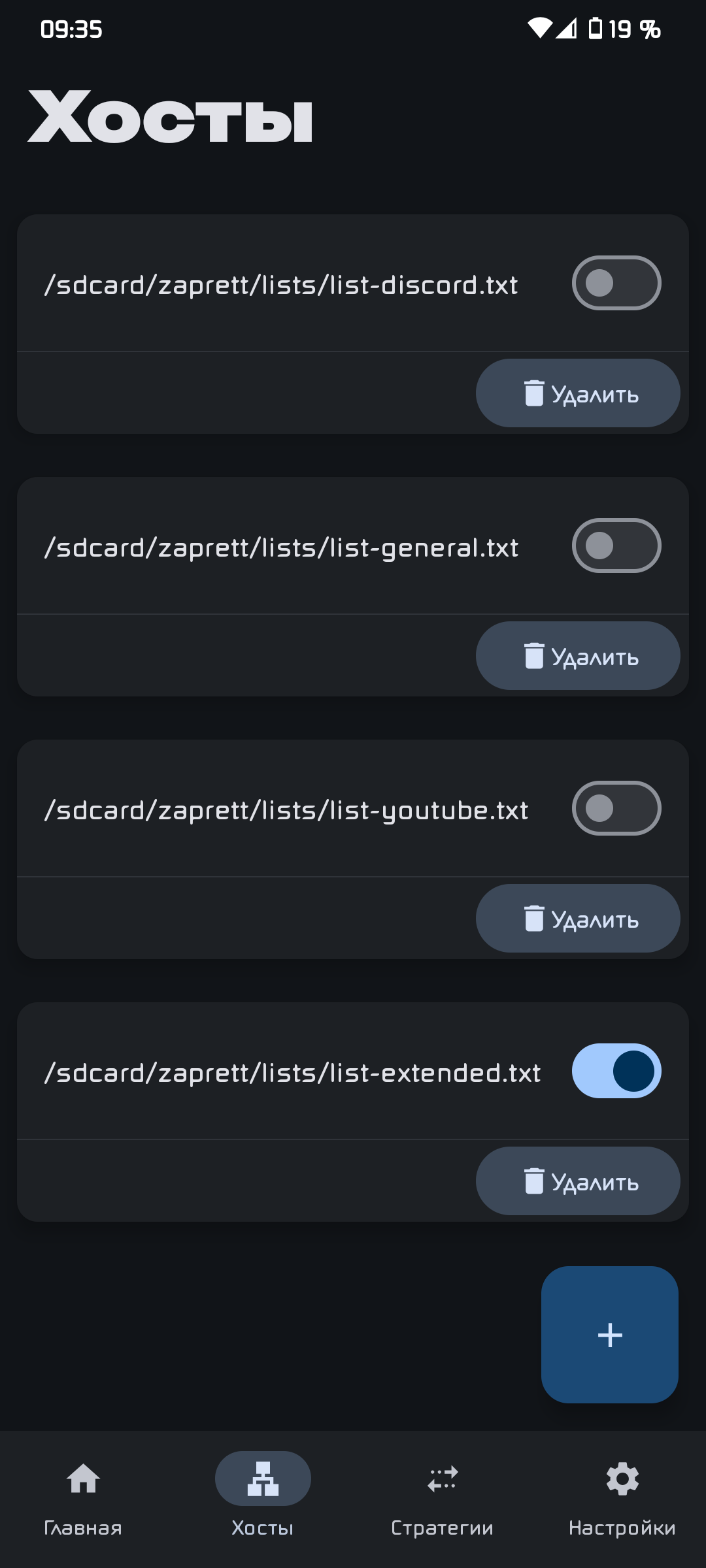The width and height of the screenshot is (706, 1568).
Task: Disable the list-extended.txt switch
Action: [616, 1071]
